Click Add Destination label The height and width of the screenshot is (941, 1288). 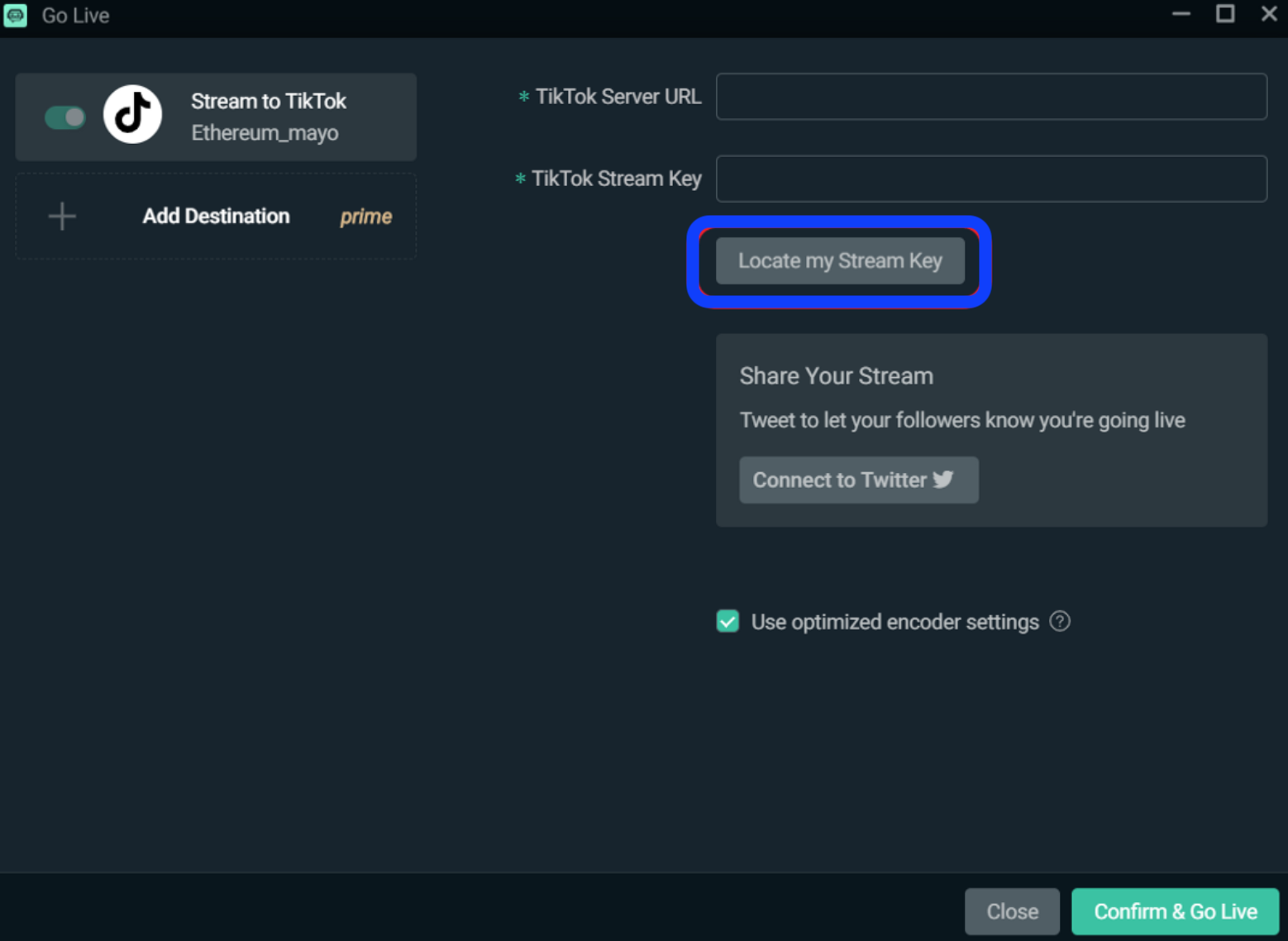pos(217,216)
